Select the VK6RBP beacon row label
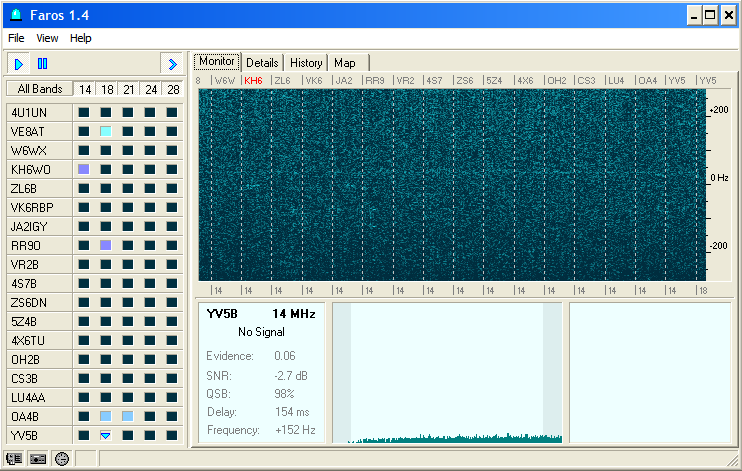 point(40,207)
